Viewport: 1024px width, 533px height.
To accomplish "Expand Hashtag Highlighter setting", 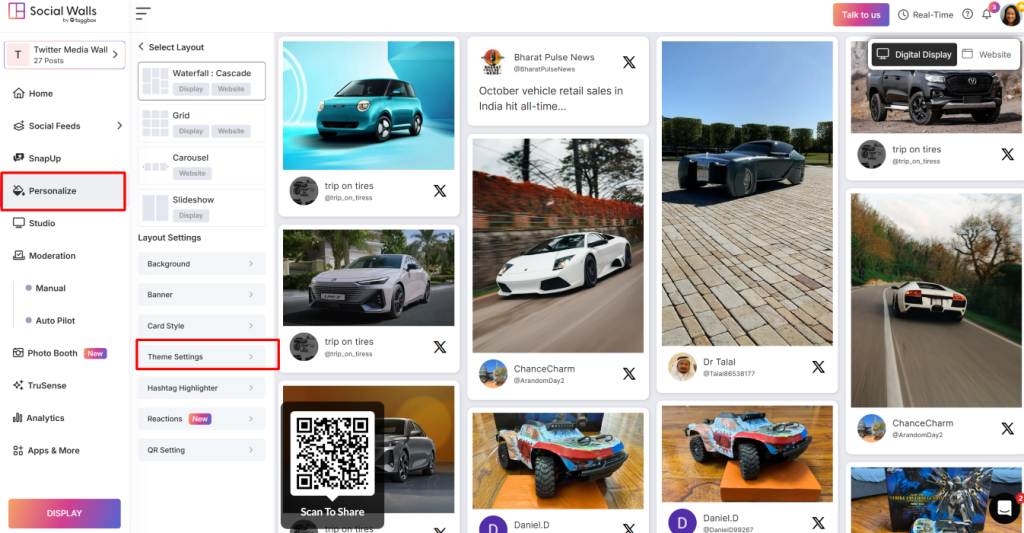I will coord(202,388).
